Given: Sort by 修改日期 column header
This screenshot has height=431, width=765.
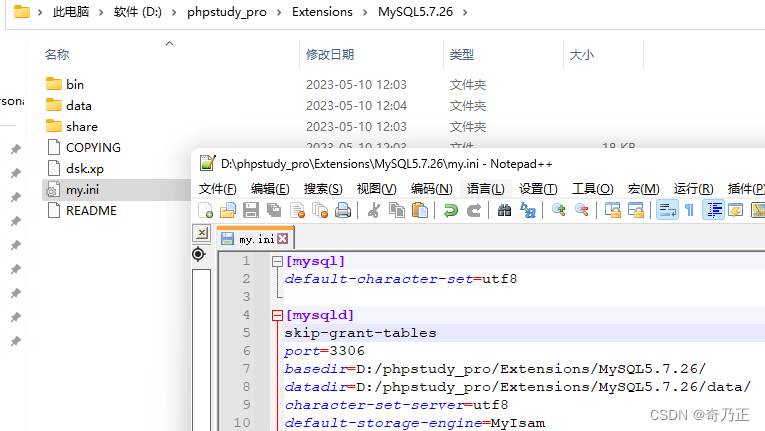Looking at the screenshot, I should 330,55.
